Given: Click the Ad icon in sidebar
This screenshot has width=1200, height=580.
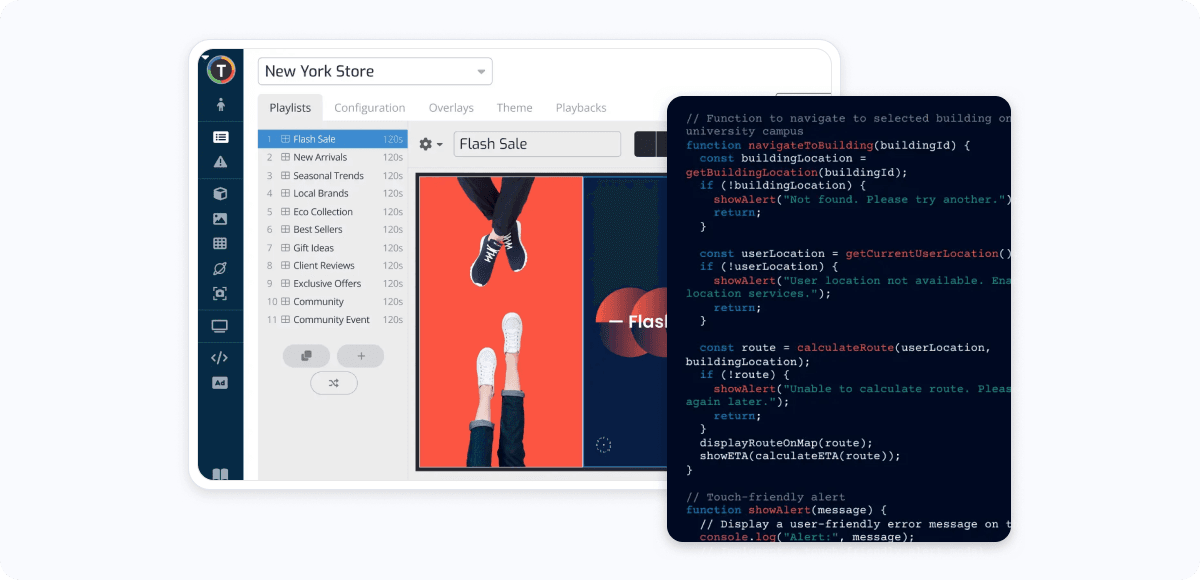Looking at the screenshot, I should click(220, 383).
